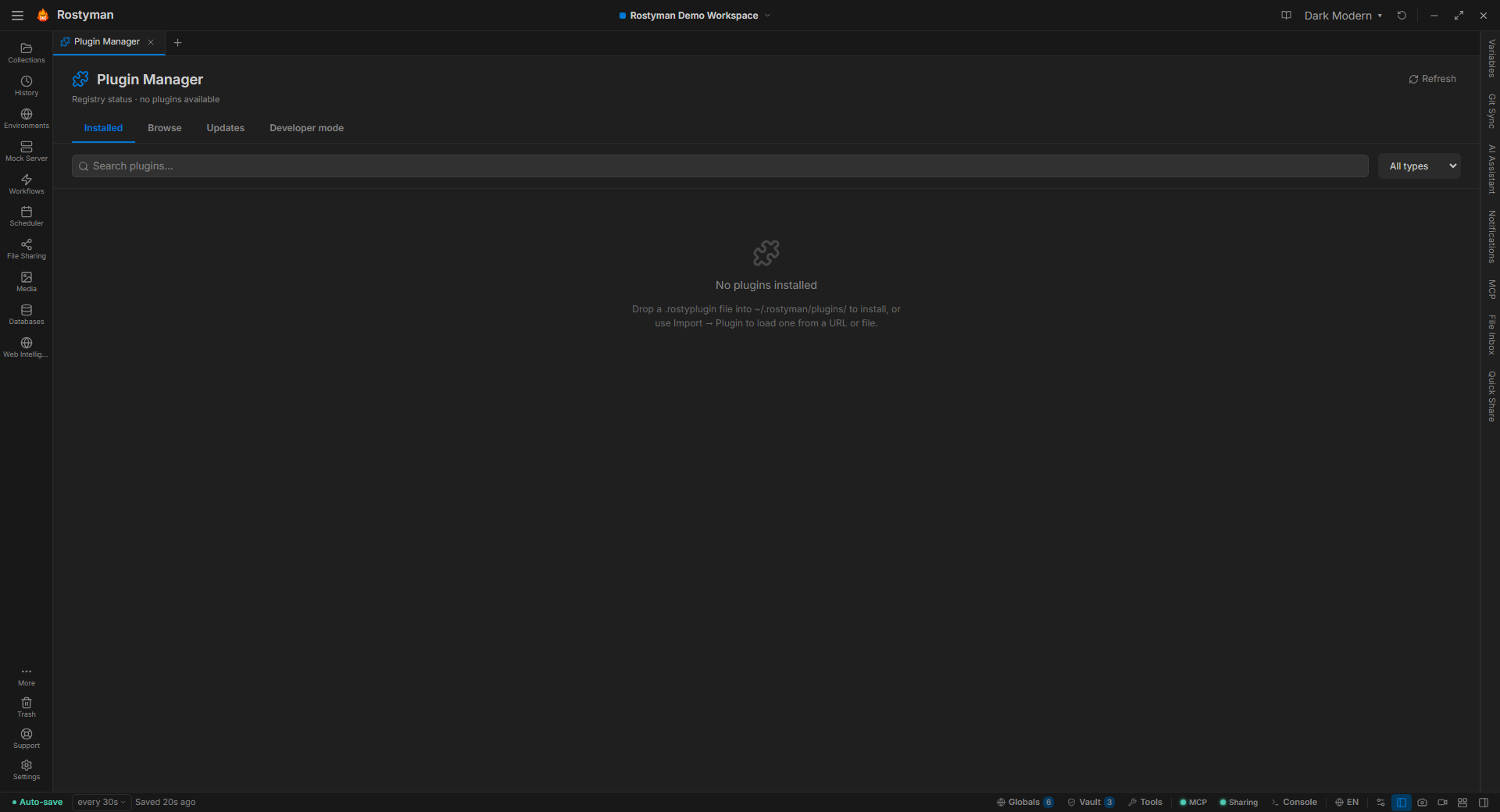Image resolution: width=1500 pixels, height=812 pixels.
Task: Open the Console panel
Action: [x=1294, y=802]
